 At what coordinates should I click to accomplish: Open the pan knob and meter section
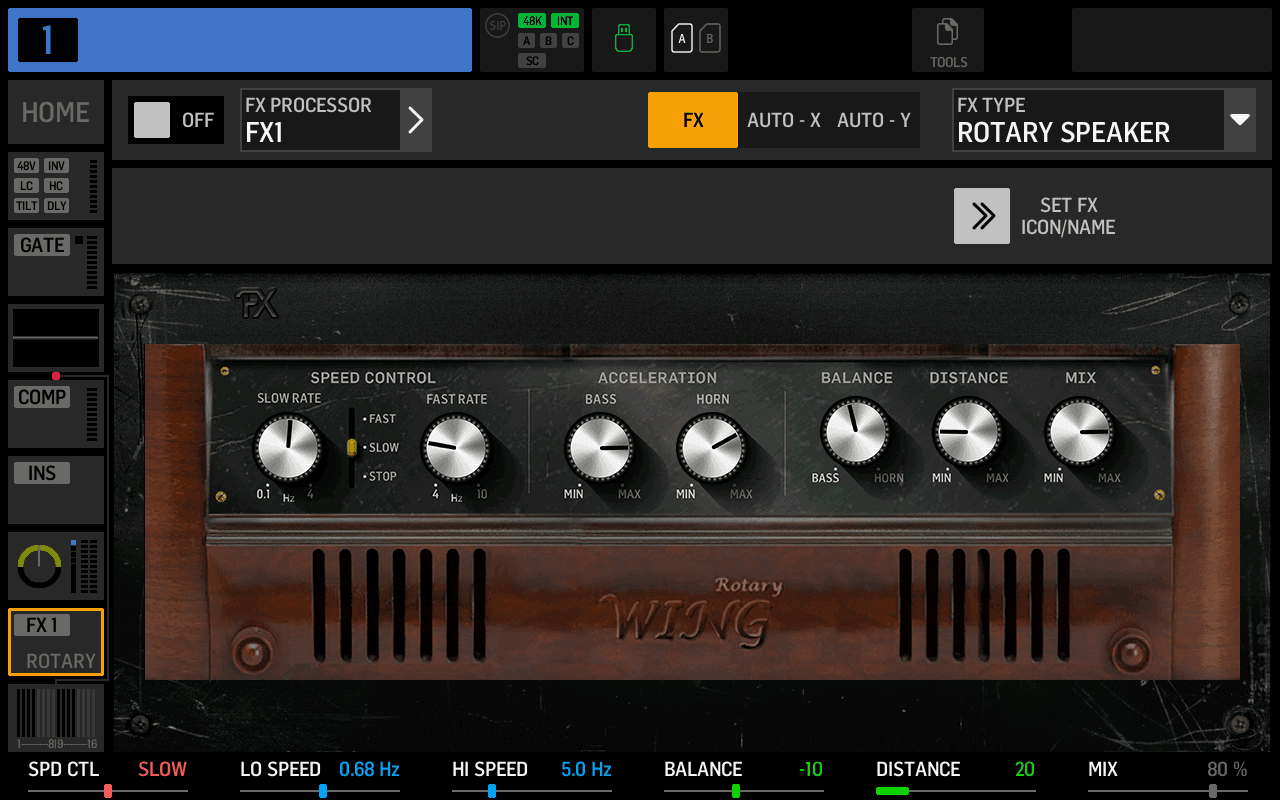pos(56,566)
